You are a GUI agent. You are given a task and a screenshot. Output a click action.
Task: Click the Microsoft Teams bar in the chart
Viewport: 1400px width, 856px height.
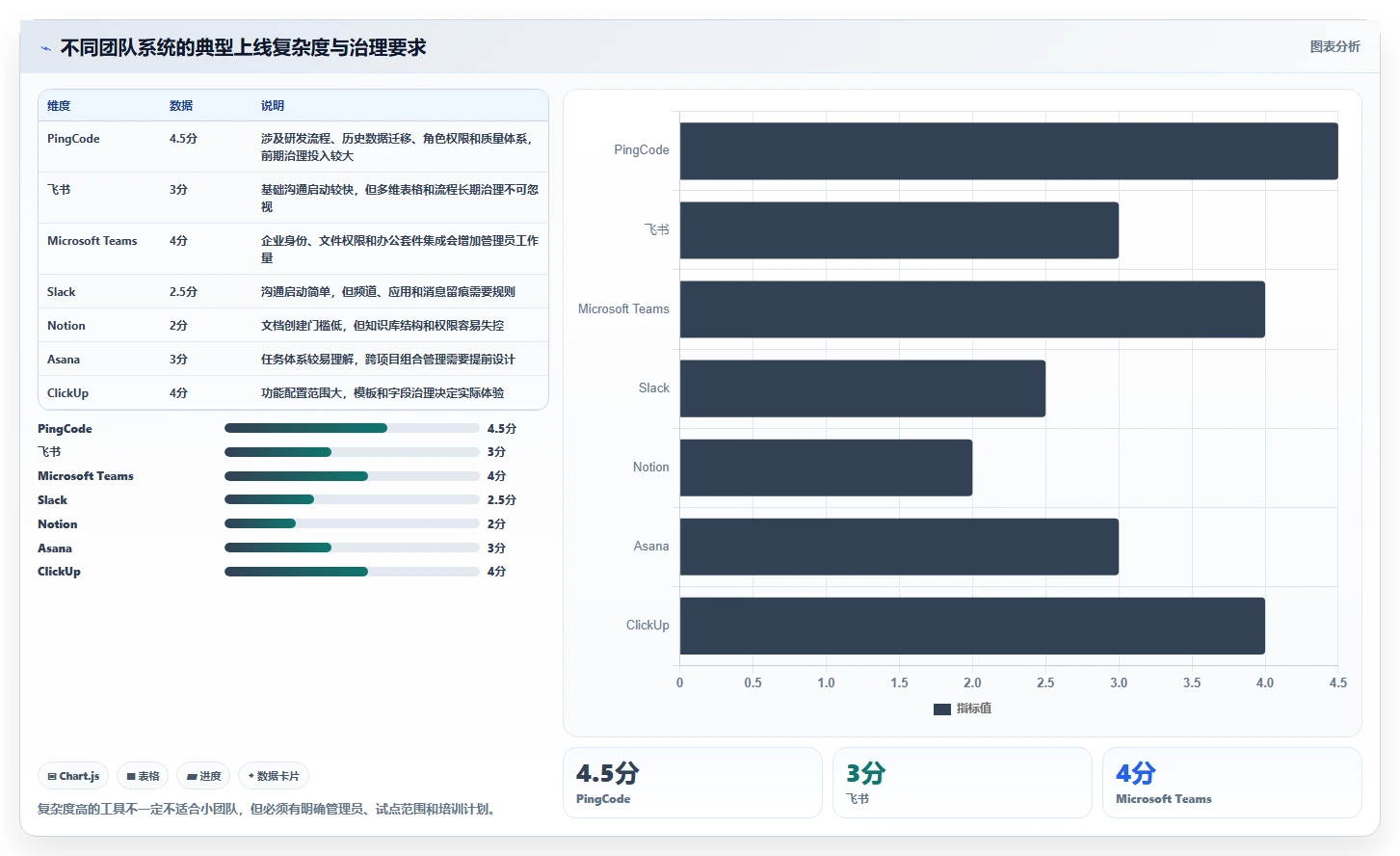click(972, 308)
